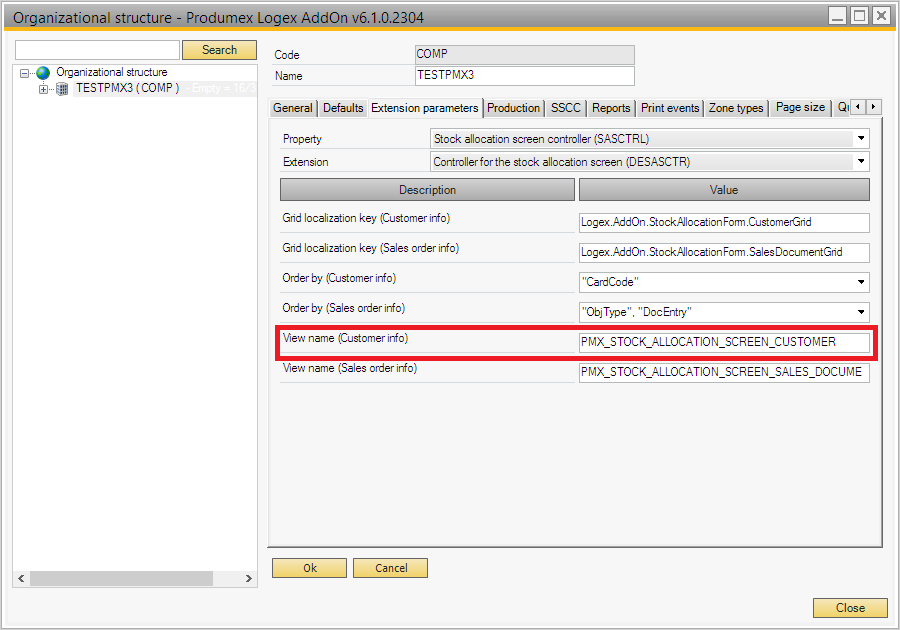
Task: Open the Order by (Customer info) dropdown
Action: [x=861, y=283]
